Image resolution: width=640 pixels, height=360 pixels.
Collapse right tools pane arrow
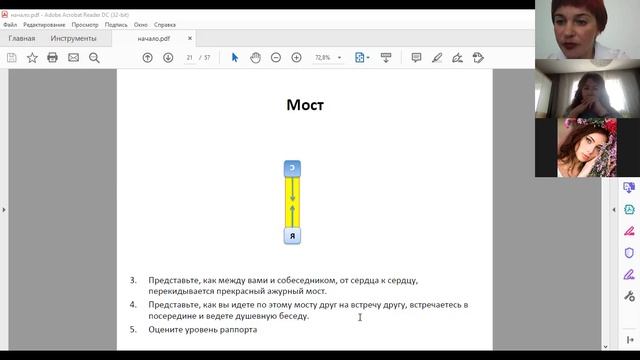(x=614, y=210)
